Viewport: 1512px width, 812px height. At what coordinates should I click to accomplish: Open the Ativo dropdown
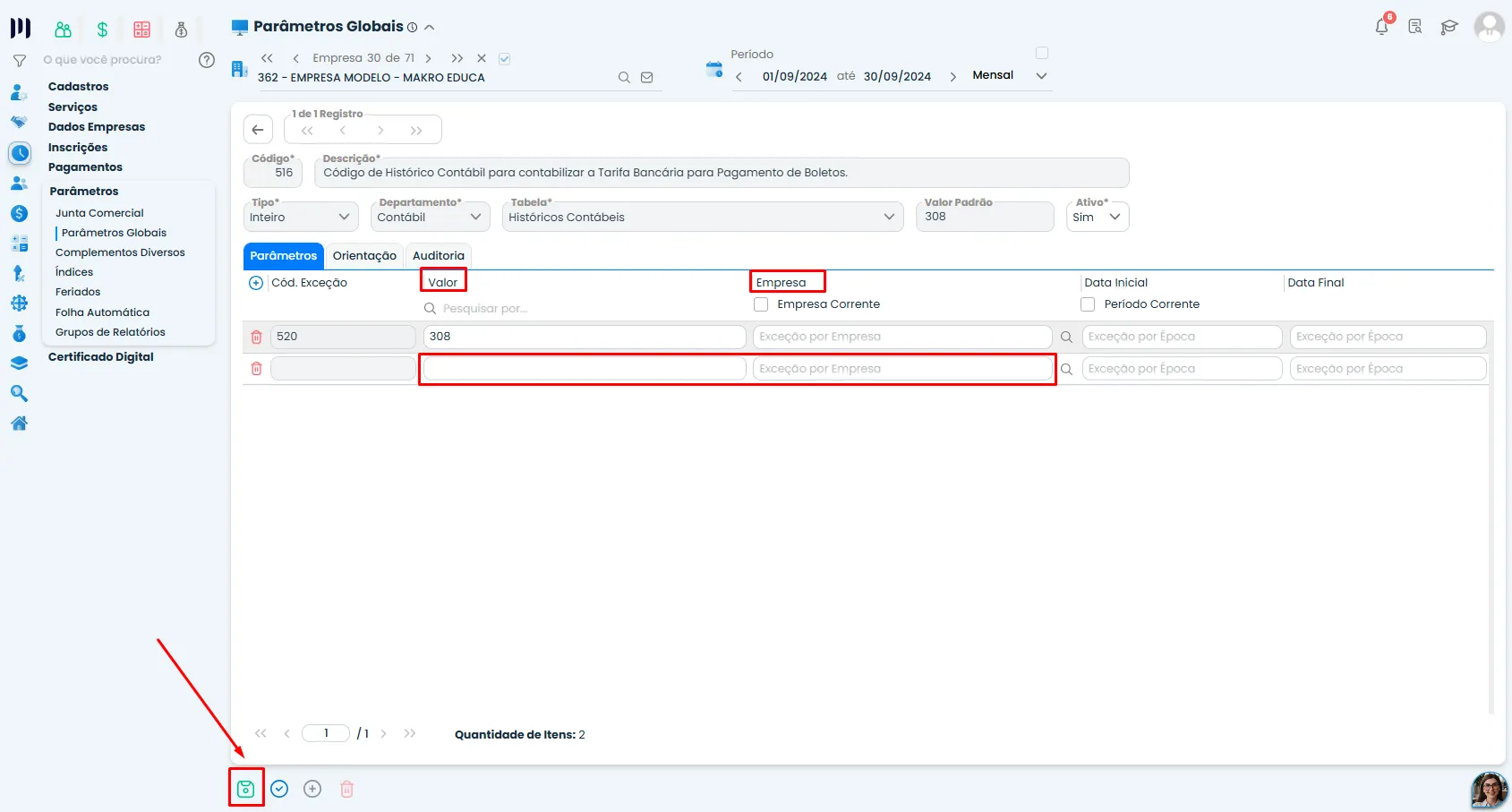pyautogui.click(x=1098, y=217)
